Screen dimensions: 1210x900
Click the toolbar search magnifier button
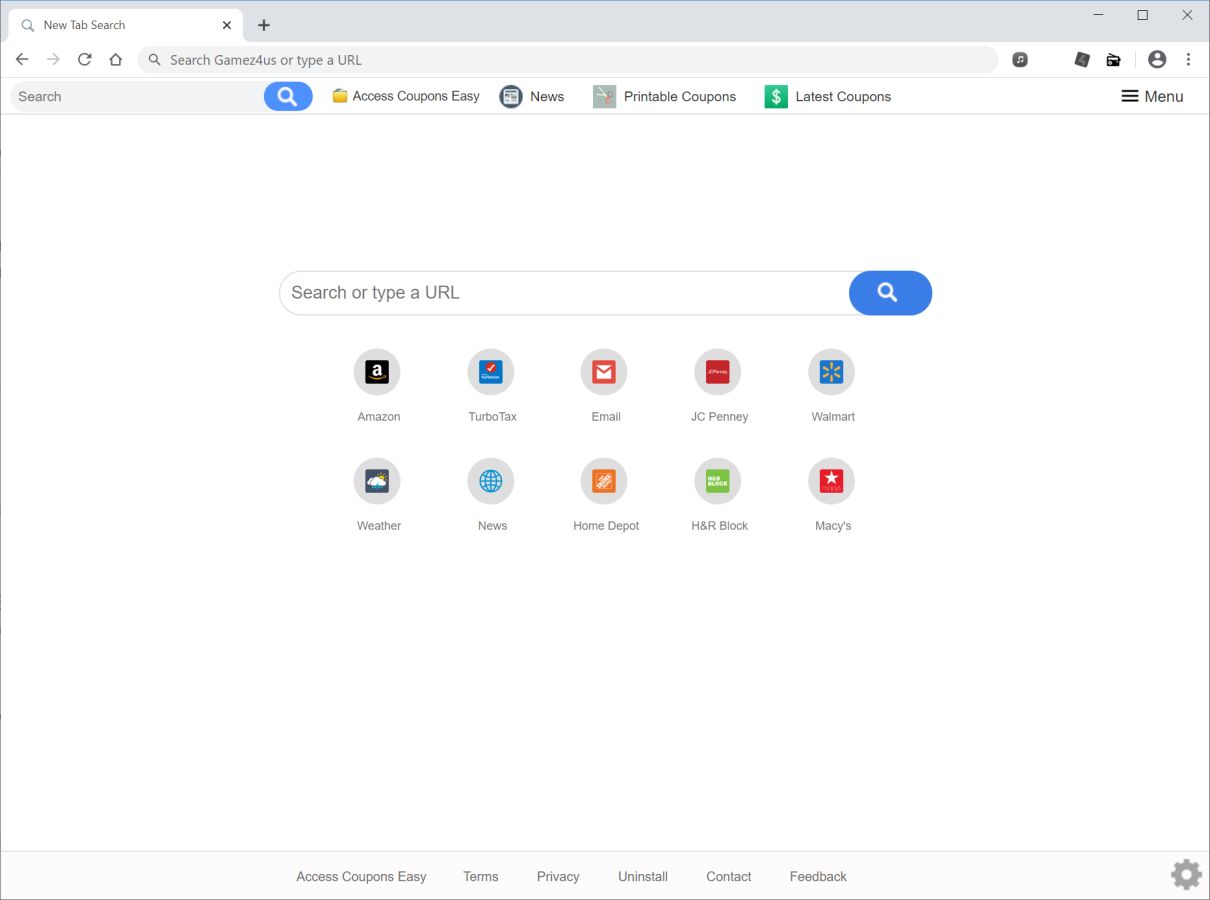(288, 96)
